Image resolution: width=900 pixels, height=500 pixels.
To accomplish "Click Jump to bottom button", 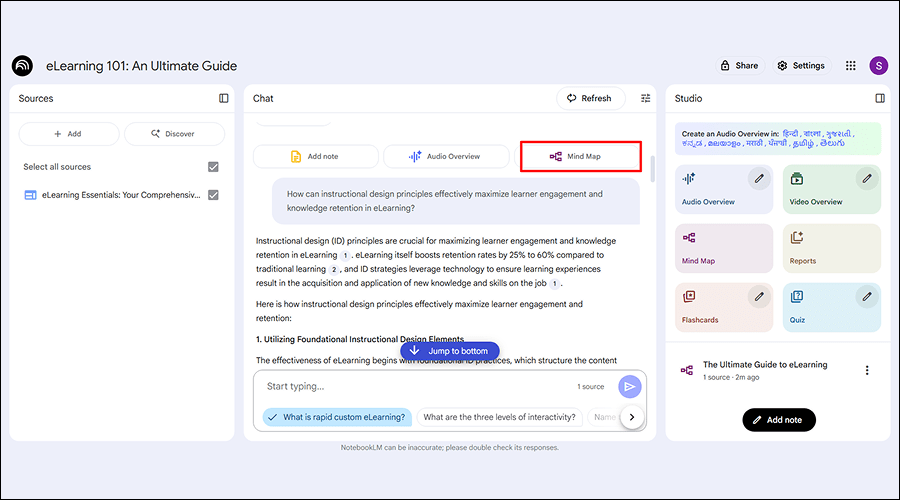I will pyautogui.click(x=449, y=351).
